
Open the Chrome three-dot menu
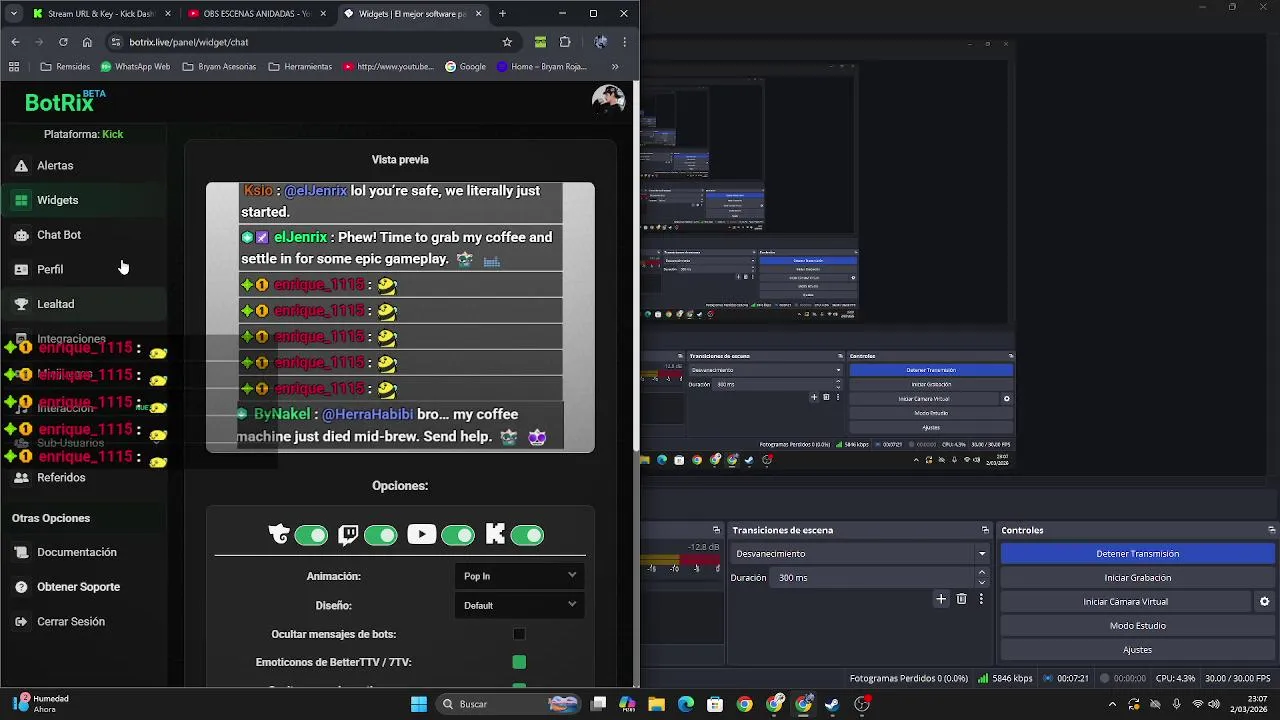coord(624,42)
